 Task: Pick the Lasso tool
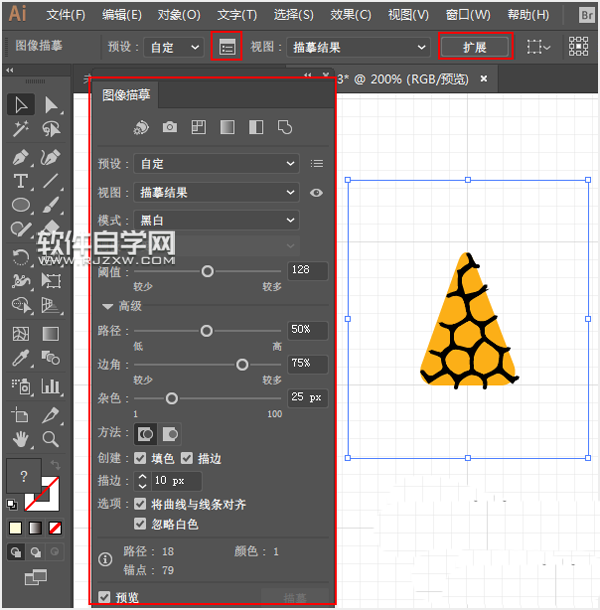51,129
